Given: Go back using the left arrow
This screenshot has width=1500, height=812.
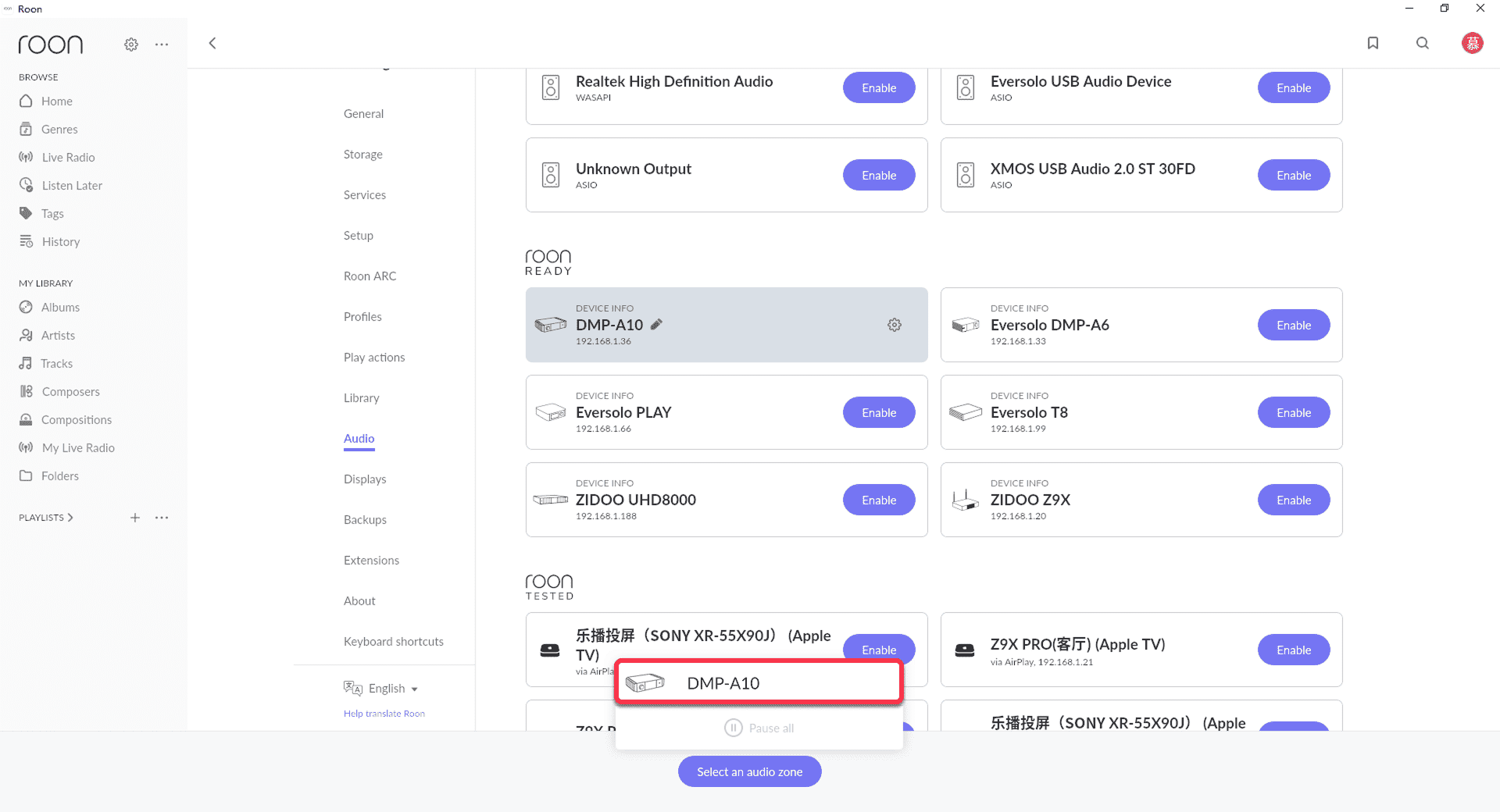Looking at the screenshot, I should (212, 43).
